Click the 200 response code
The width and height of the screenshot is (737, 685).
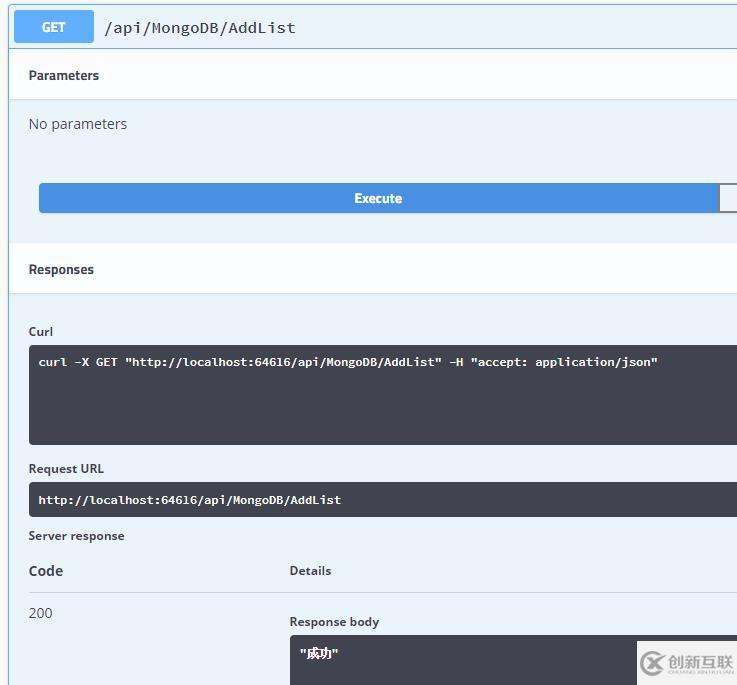(x=40, y=613)
